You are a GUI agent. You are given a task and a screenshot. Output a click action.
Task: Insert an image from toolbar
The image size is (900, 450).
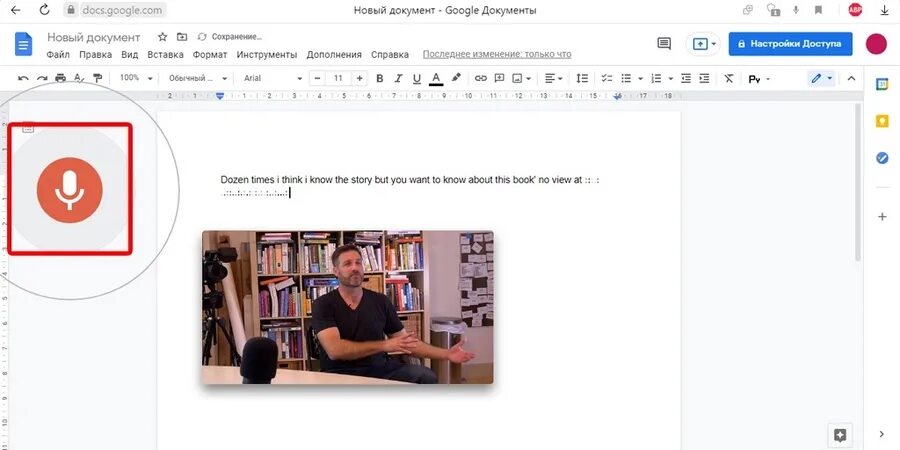click(x=517, y=78)
